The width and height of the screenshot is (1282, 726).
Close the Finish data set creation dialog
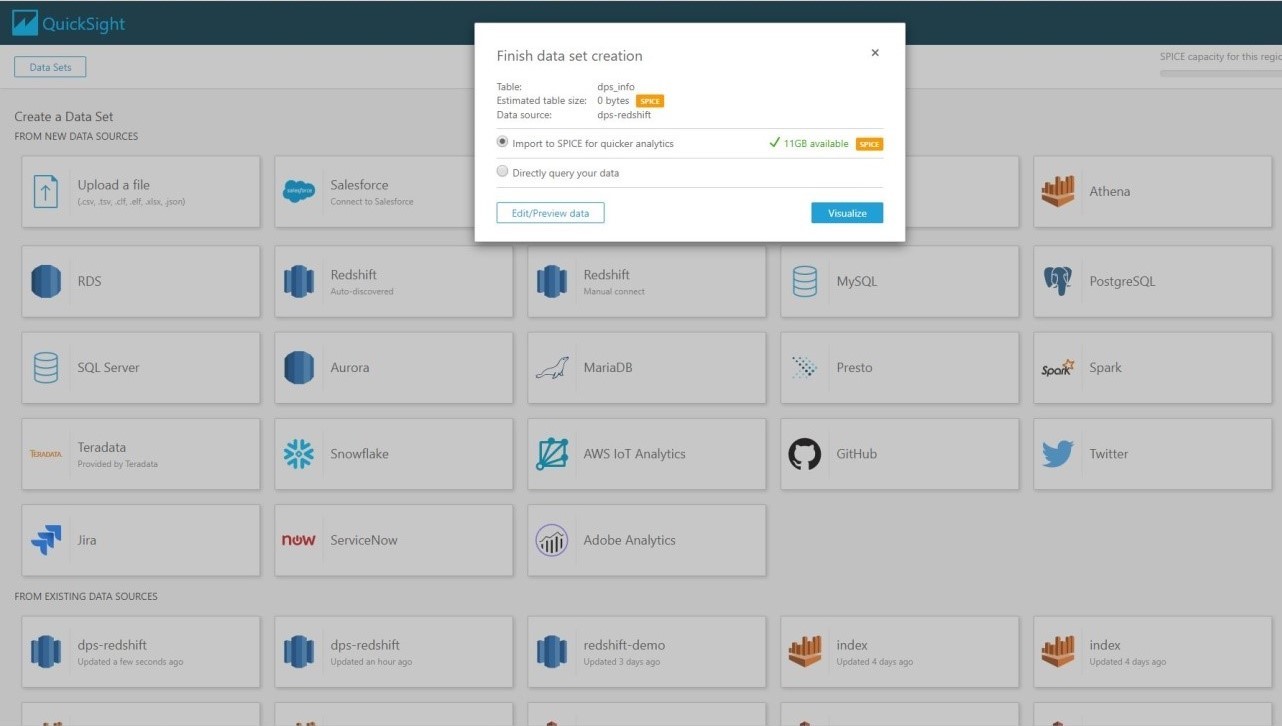click(875, 53)
